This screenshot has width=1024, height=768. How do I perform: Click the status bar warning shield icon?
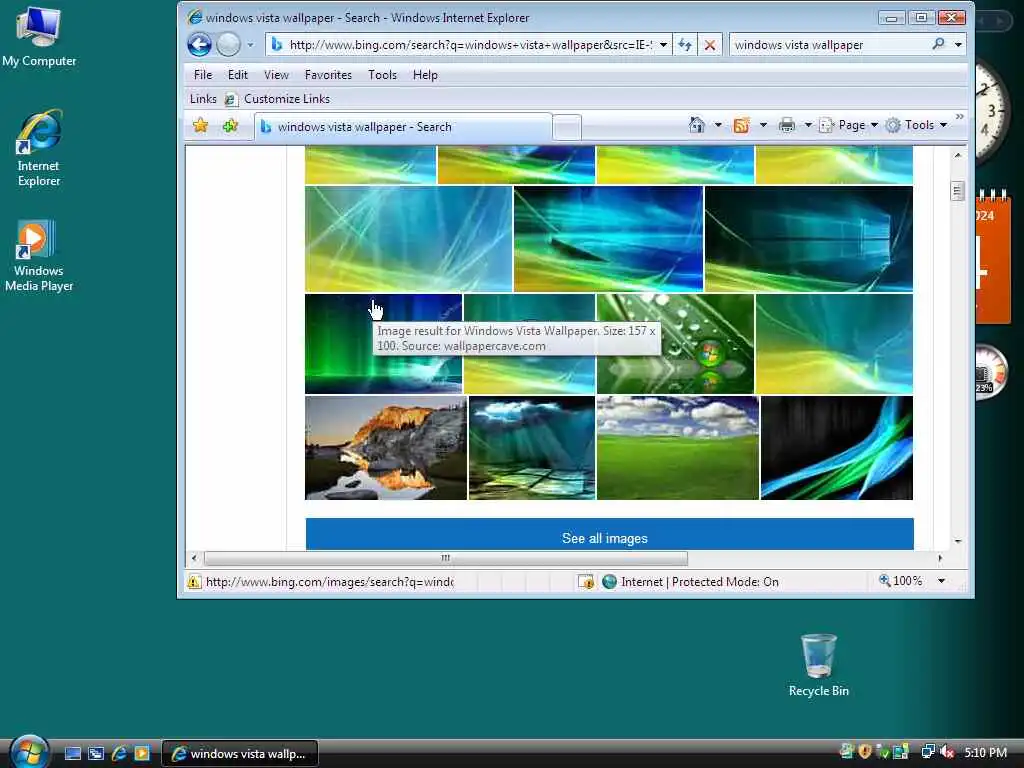click(x=194, y=582)
